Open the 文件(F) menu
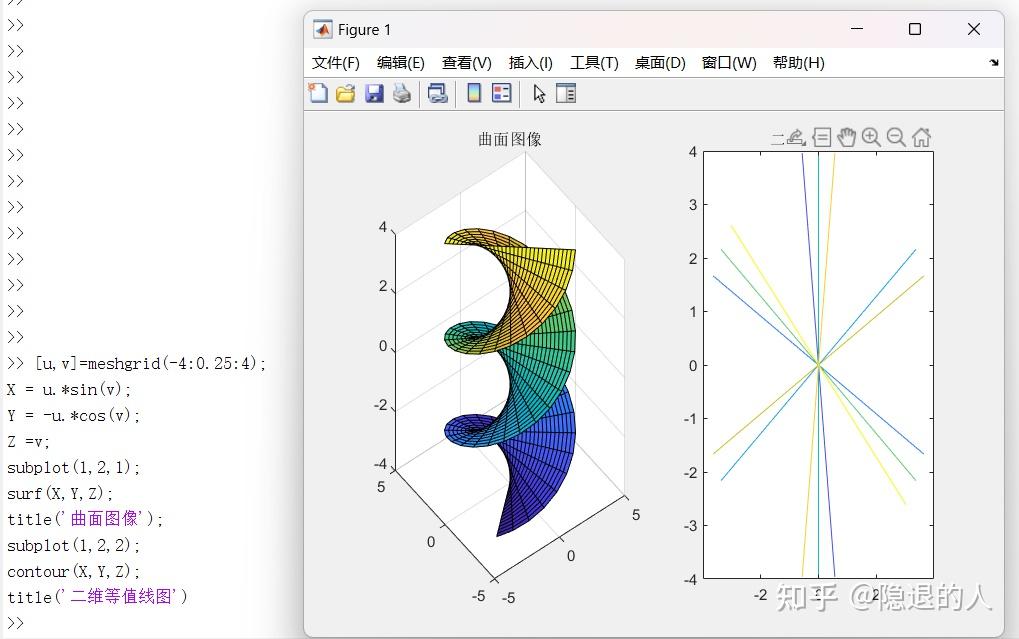The image size is (1019, 639). (335, 63)
